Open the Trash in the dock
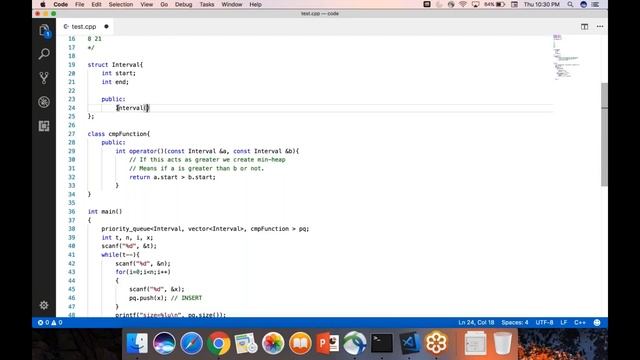Image resolution: width=640 pixels, height=360 pixels. pos(502,343)
